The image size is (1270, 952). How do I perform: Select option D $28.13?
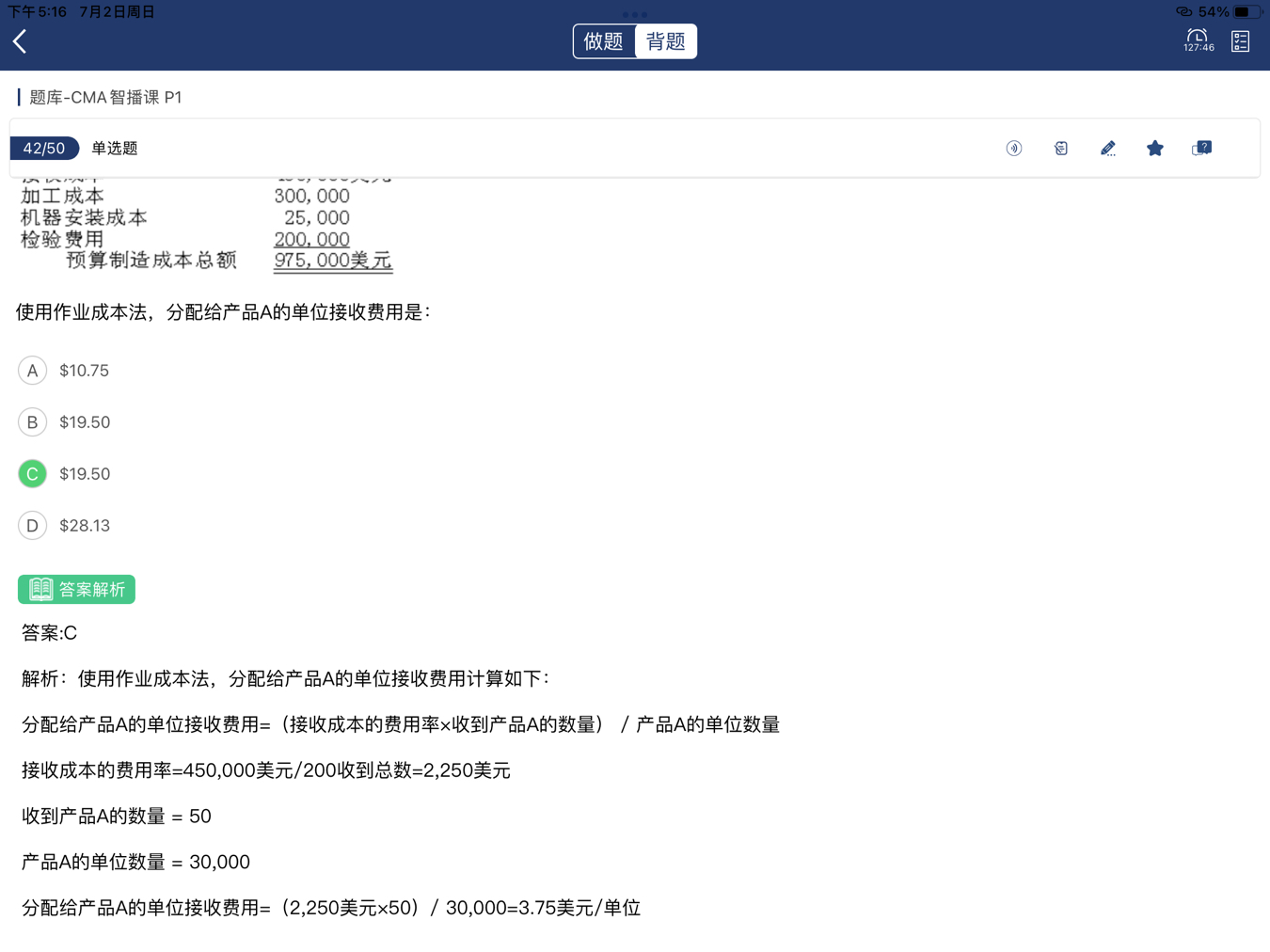pyautogui.click(x=33, y=526)
